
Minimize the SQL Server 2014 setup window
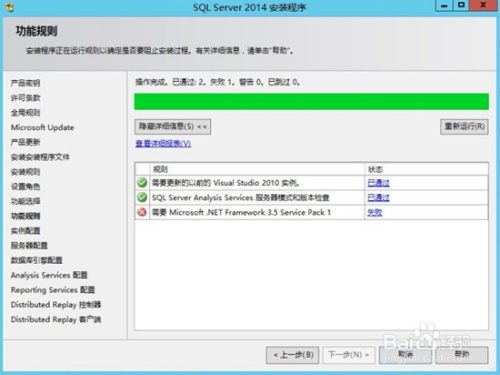click(444, 6)
